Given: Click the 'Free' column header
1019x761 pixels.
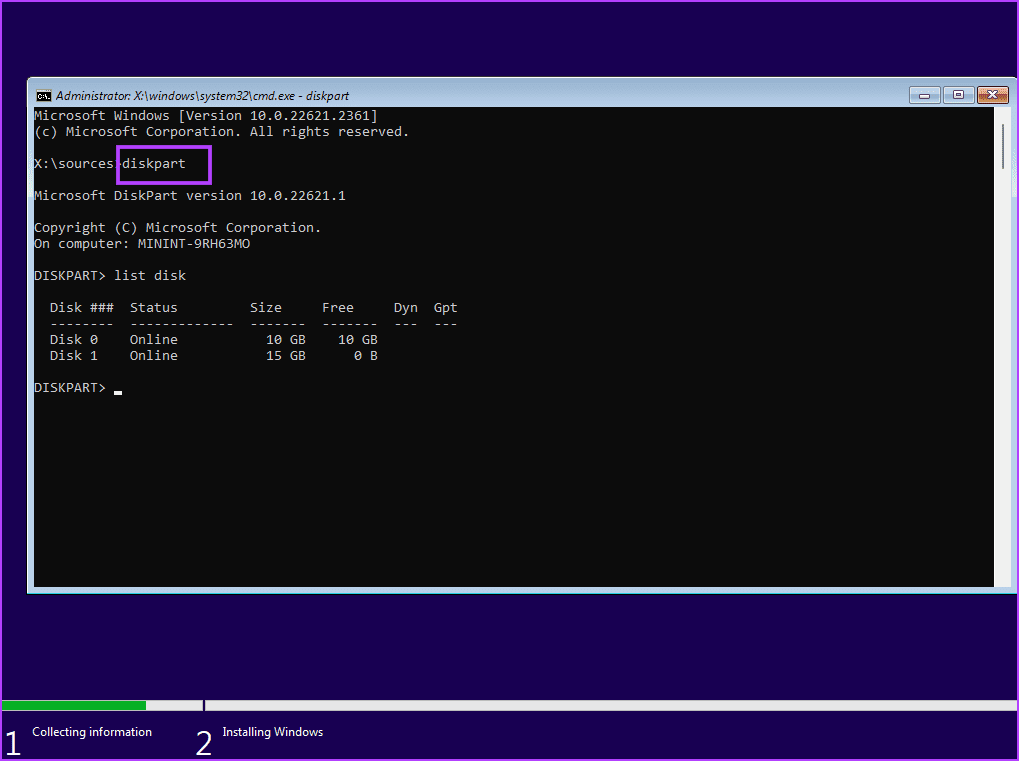Looking at the screenshot, I should click(x=338, y=307).
